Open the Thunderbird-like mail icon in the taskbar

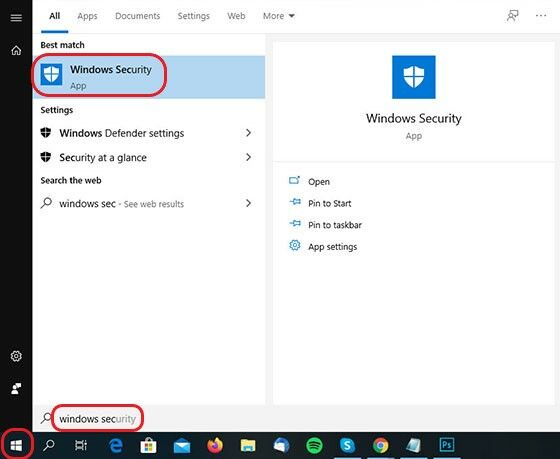pyautogui.click(x=281, y=446)
